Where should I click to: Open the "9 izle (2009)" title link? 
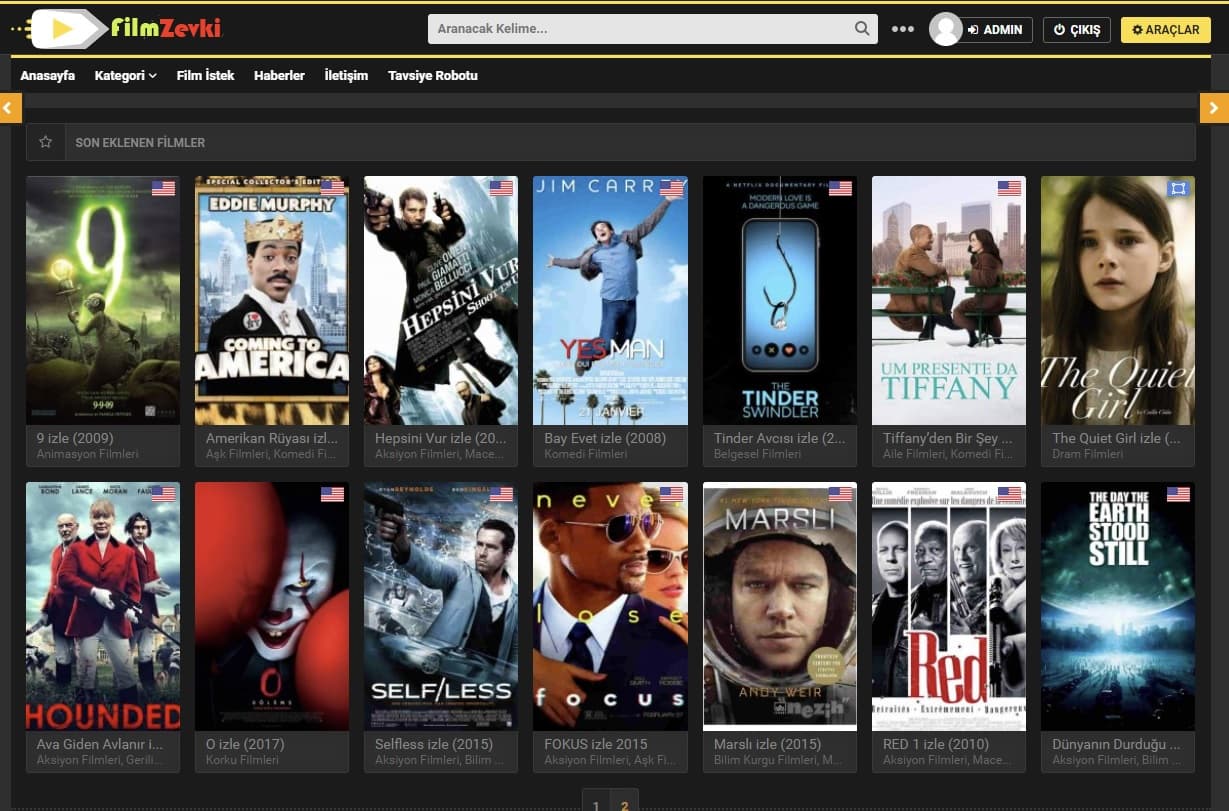pyautogui.click(x=75, y=438)
